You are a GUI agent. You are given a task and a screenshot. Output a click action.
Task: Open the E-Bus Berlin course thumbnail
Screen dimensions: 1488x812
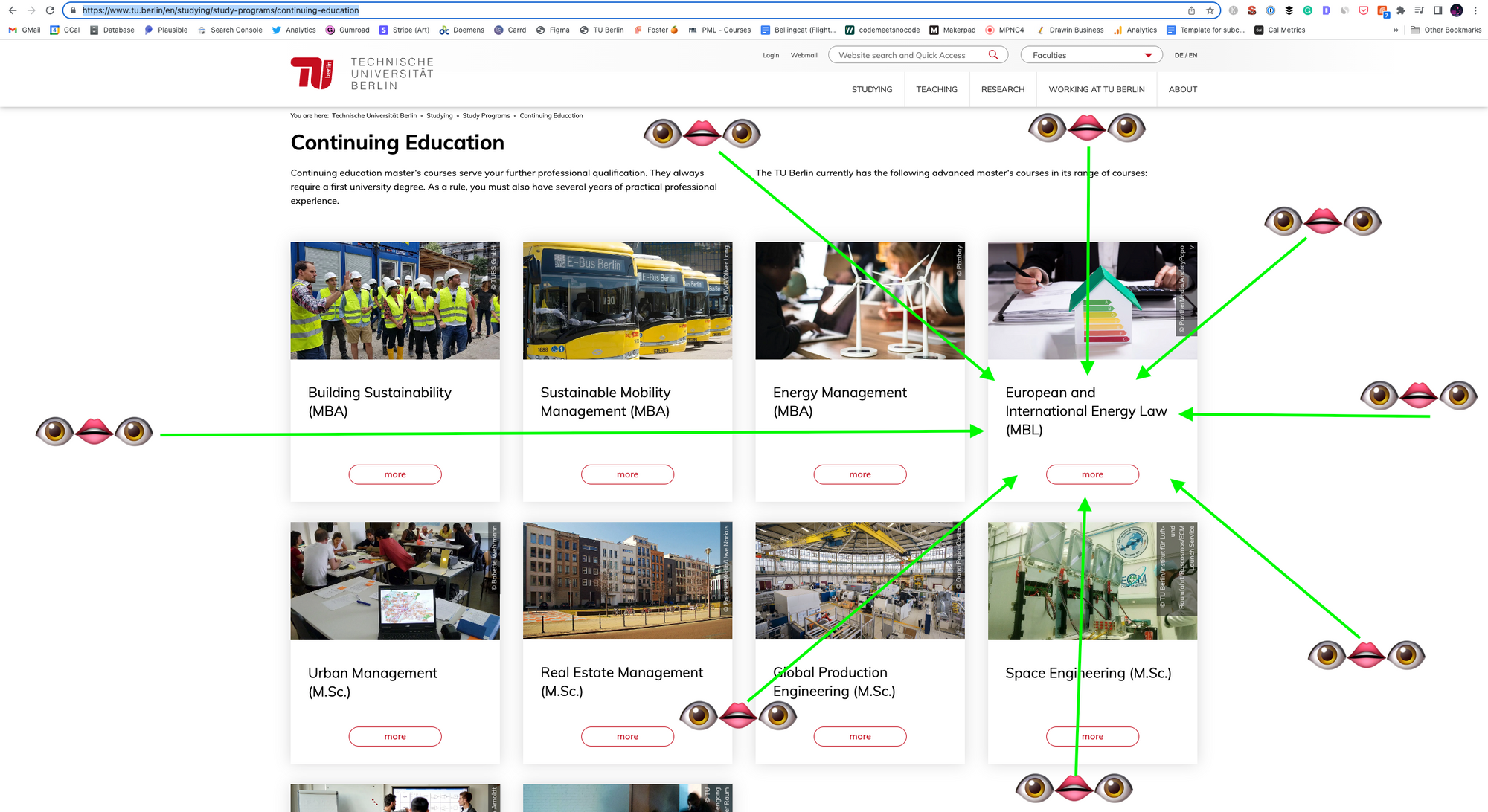[626, 300]
